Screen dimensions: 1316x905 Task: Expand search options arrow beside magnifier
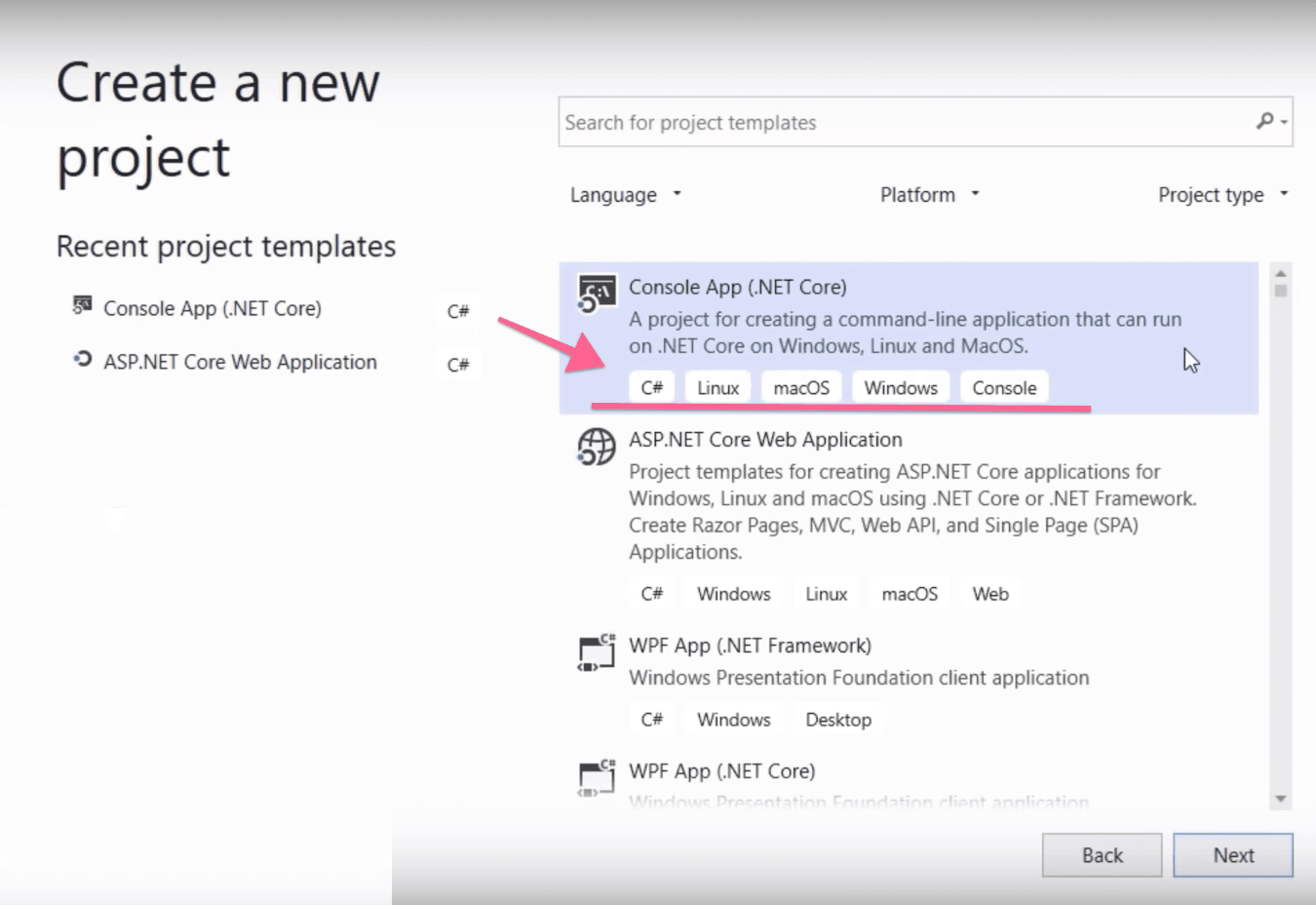coord(1284,122)
